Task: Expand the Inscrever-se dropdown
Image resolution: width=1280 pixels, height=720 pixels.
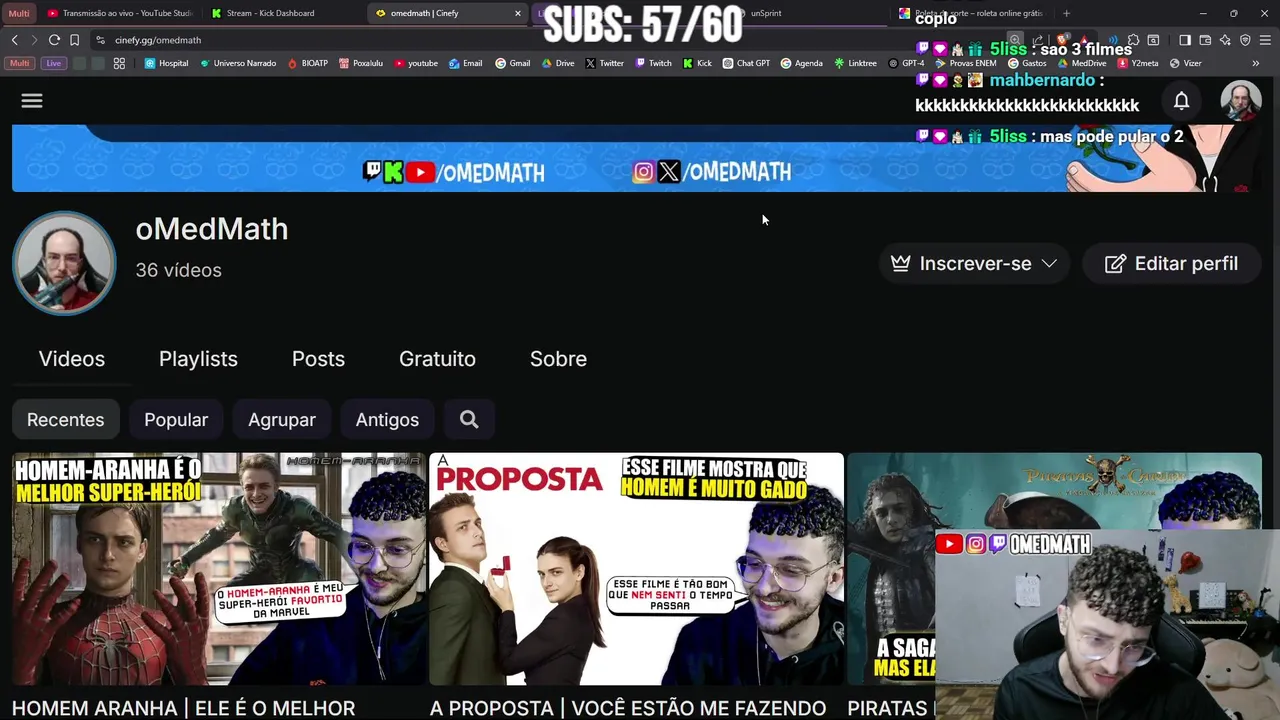Action: coord(974,264)
